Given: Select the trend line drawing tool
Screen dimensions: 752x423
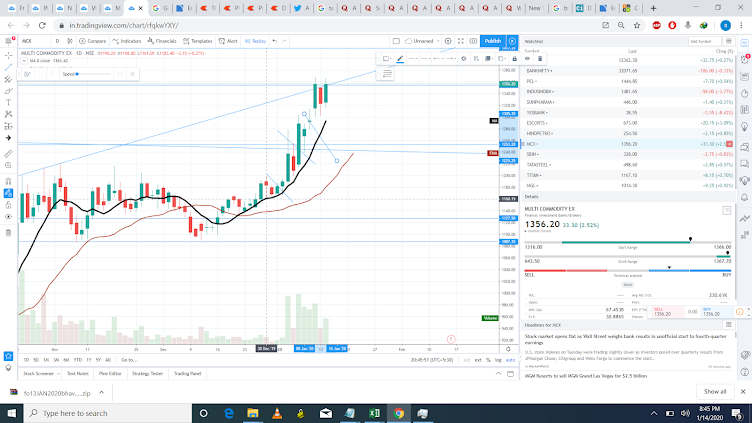Looking at the screenshot, I should (x=8, y=67).
